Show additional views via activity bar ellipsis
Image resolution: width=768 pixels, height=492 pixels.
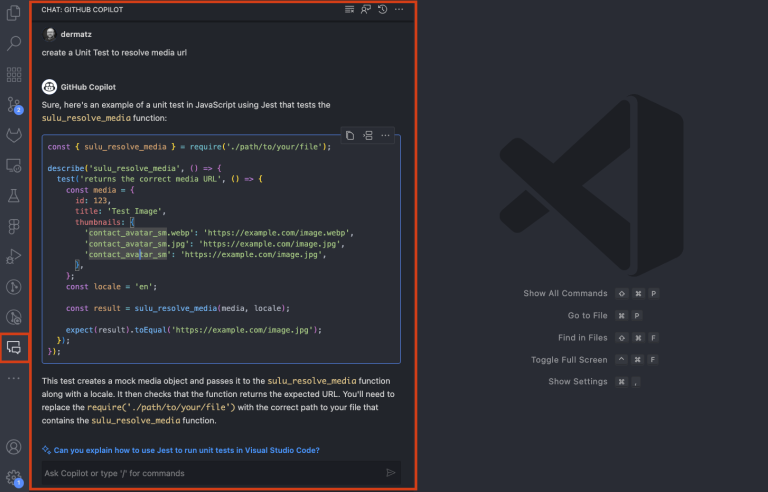click(14, 378)
